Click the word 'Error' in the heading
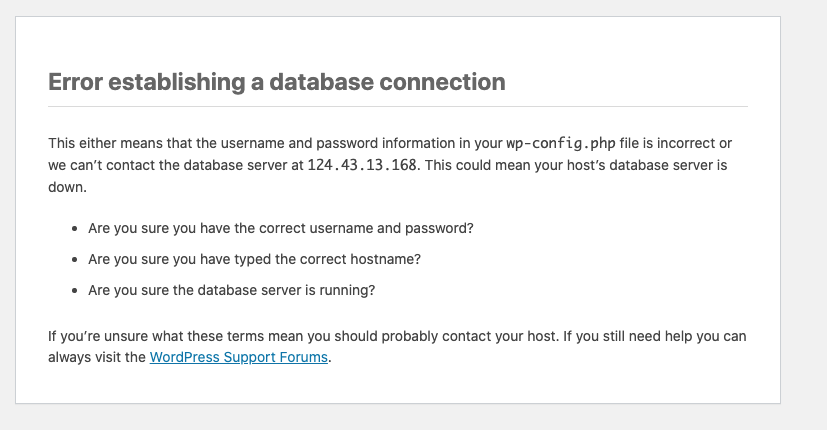This screenshot has height=430, width=827. [x=75, y=82]
